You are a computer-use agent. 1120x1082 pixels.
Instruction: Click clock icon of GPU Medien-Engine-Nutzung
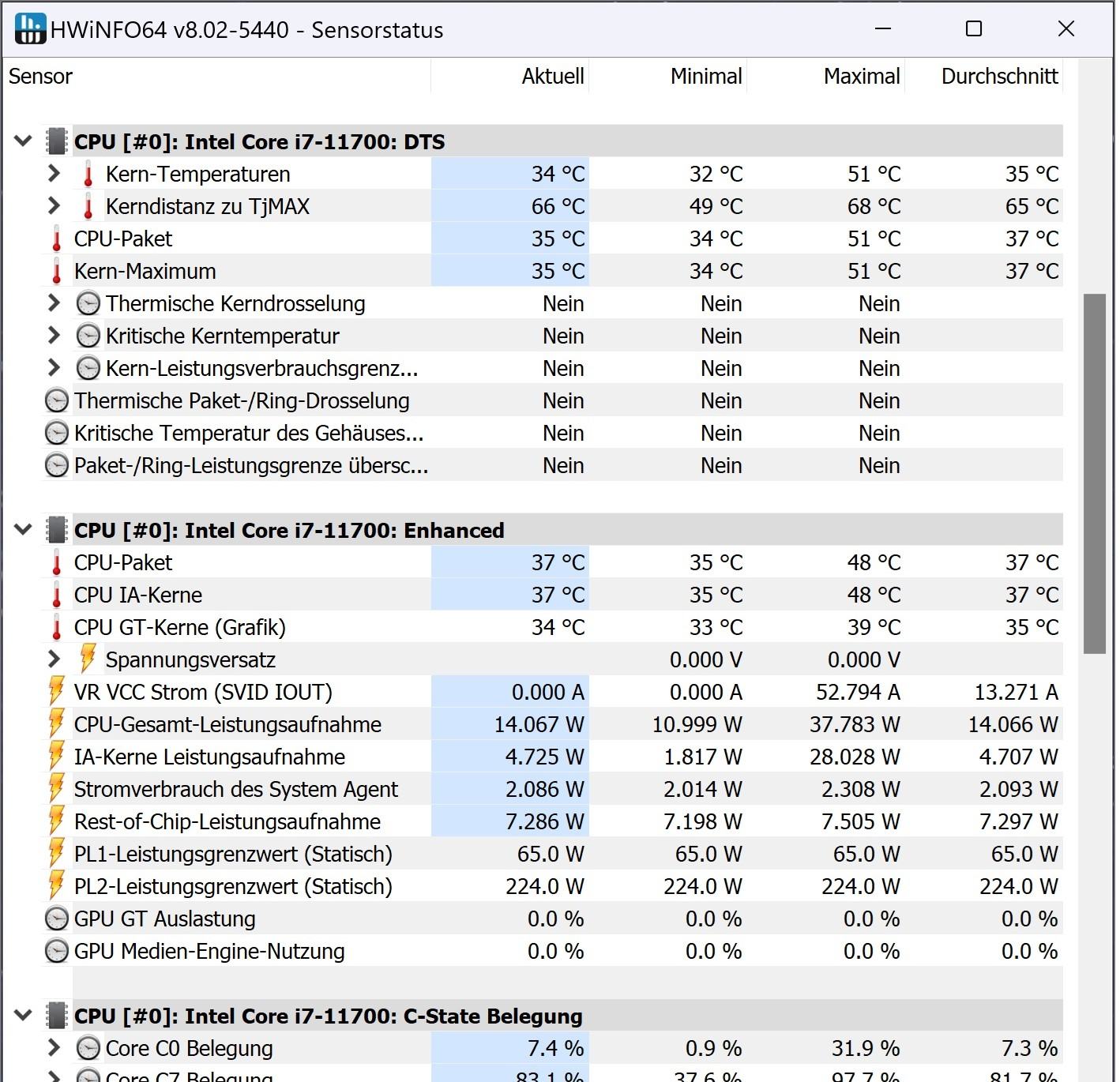pos(57,951)
